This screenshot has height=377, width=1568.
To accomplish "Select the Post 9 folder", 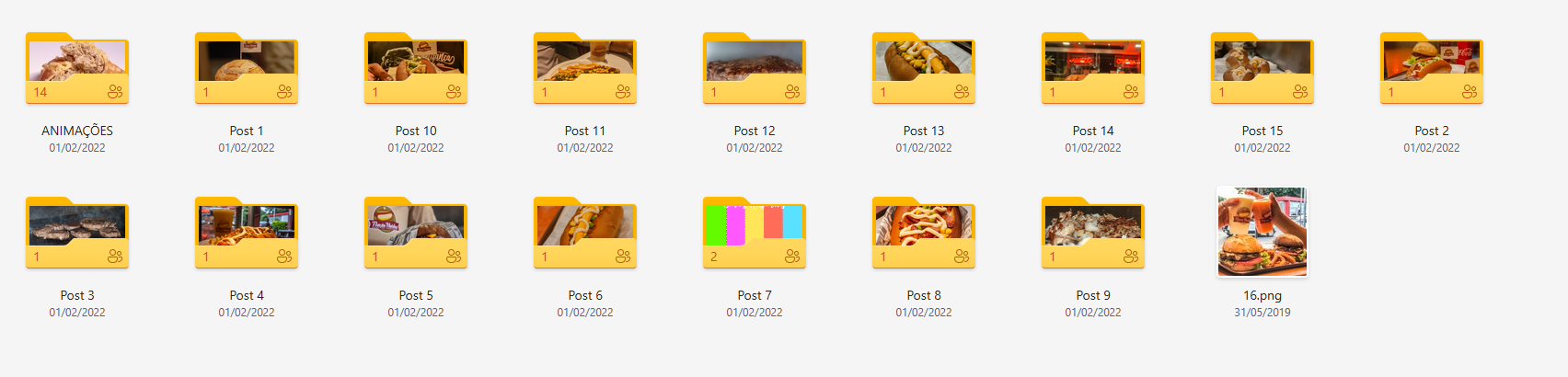I will click(x=1093, y=233).
